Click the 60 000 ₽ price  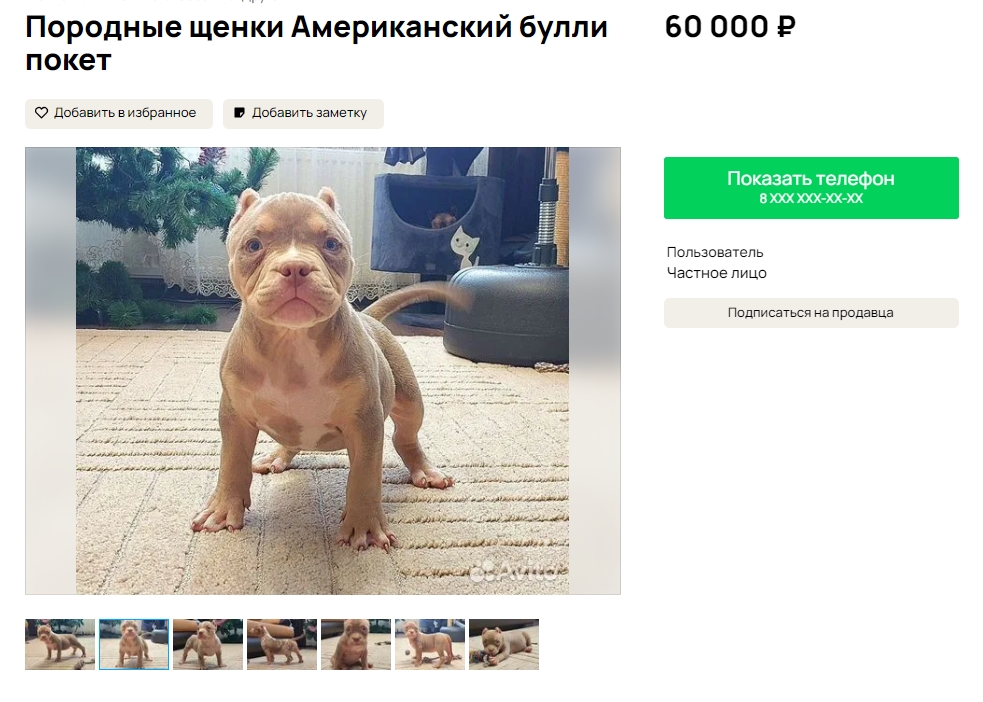coord(730,27)
